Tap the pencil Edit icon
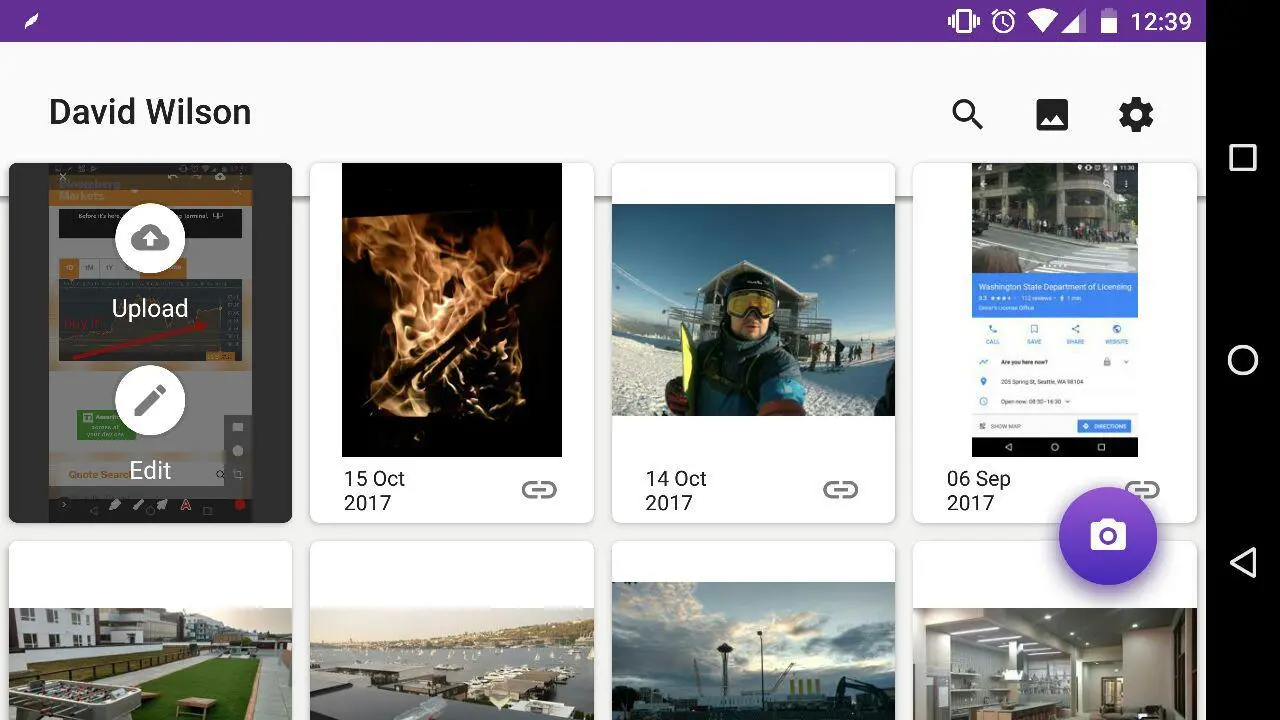The image size is (1280, 720). (150, 400)
